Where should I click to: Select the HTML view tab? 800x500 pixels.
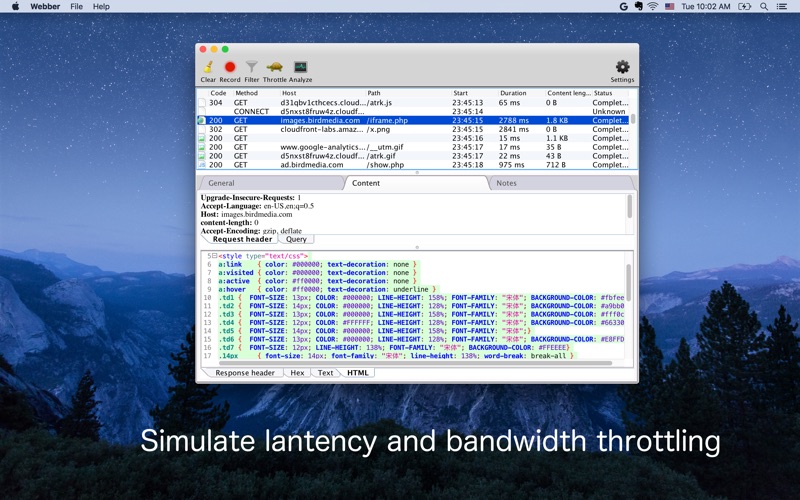point(358,372)
